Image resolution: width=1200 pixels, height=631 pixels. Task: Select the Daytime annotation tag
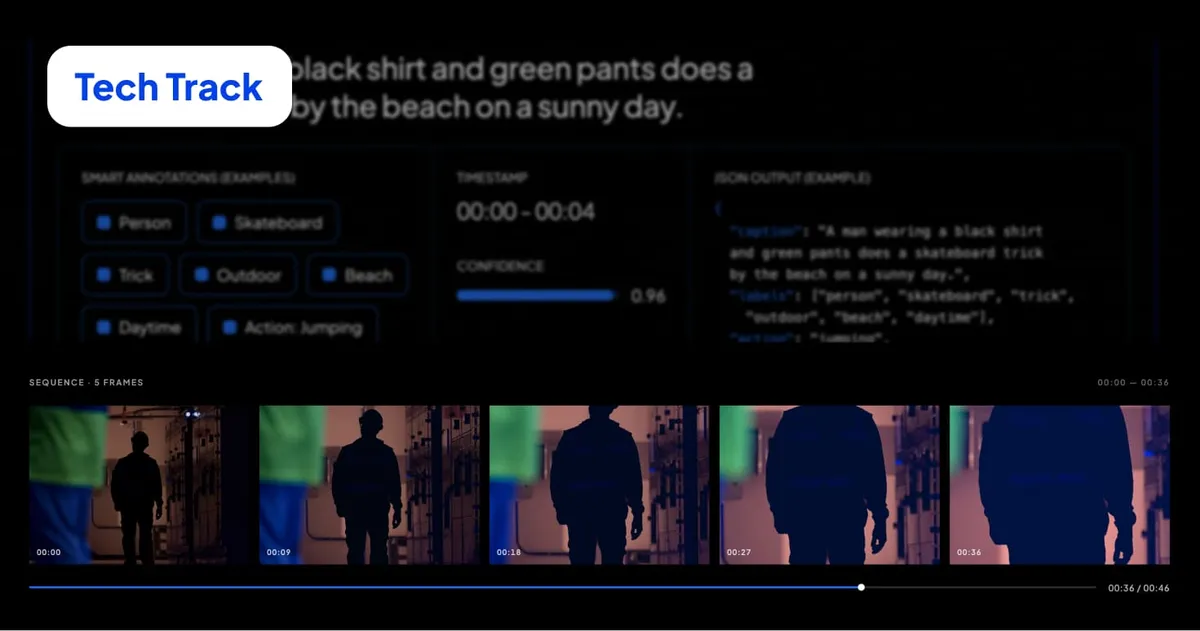pyautogui.click(x=139, y=327)
